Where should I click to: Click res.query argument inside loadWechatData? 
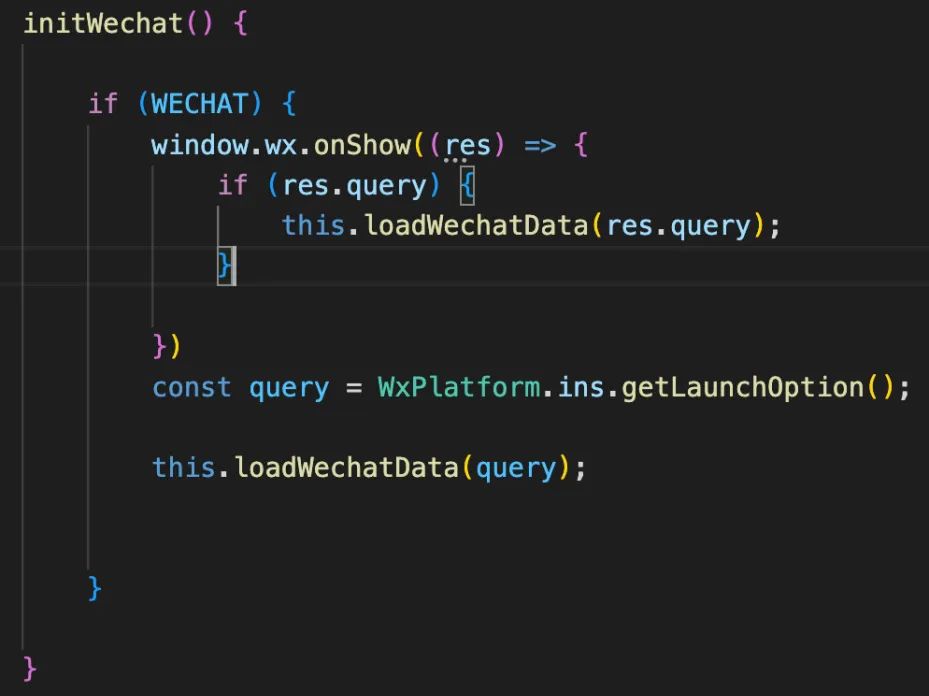click(678, 227)
